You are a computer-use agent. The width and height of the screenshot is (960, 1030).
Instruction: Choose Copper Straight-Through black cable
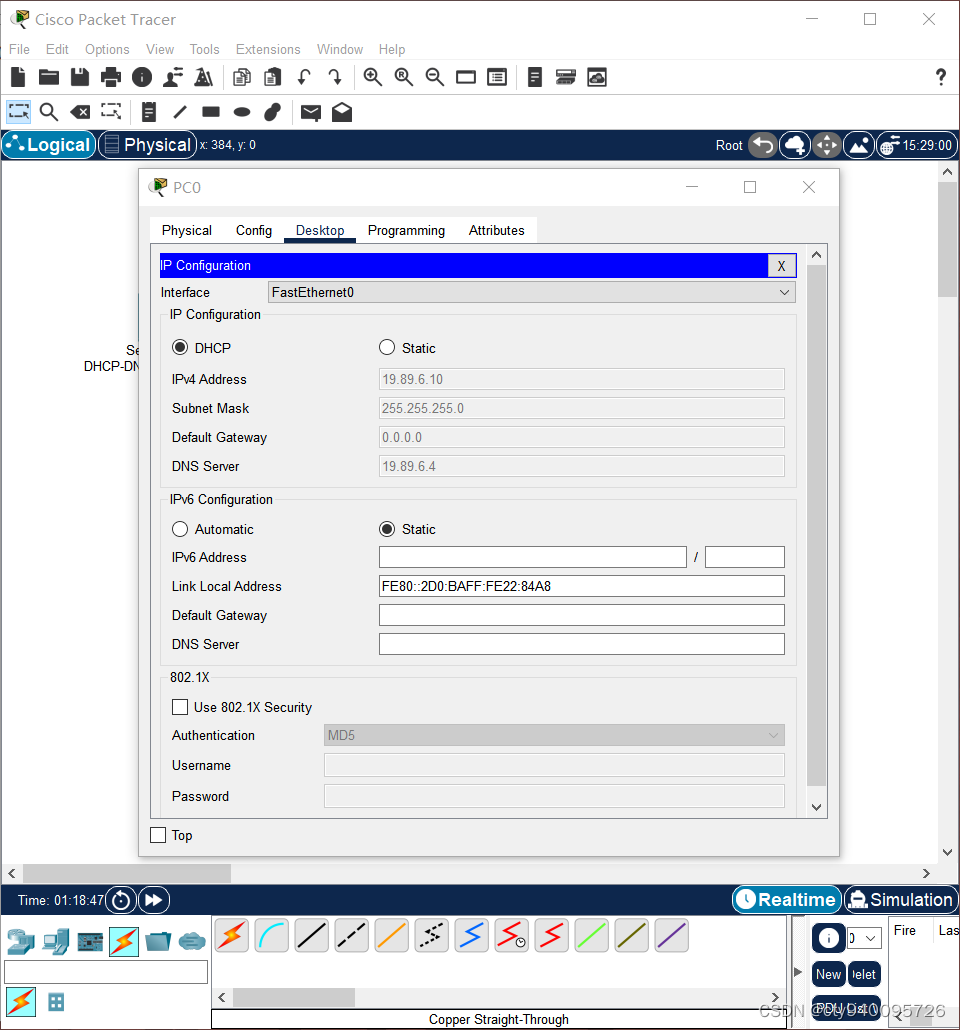pos(311,936)
